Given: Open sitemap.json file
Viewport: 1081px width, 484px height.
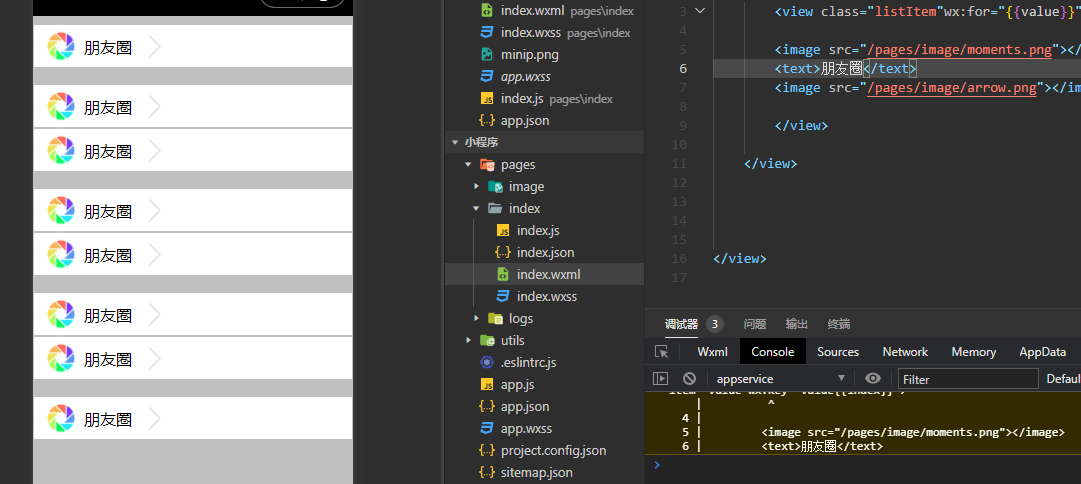Looking at the screenshot, I should click(x=545, y=473).
